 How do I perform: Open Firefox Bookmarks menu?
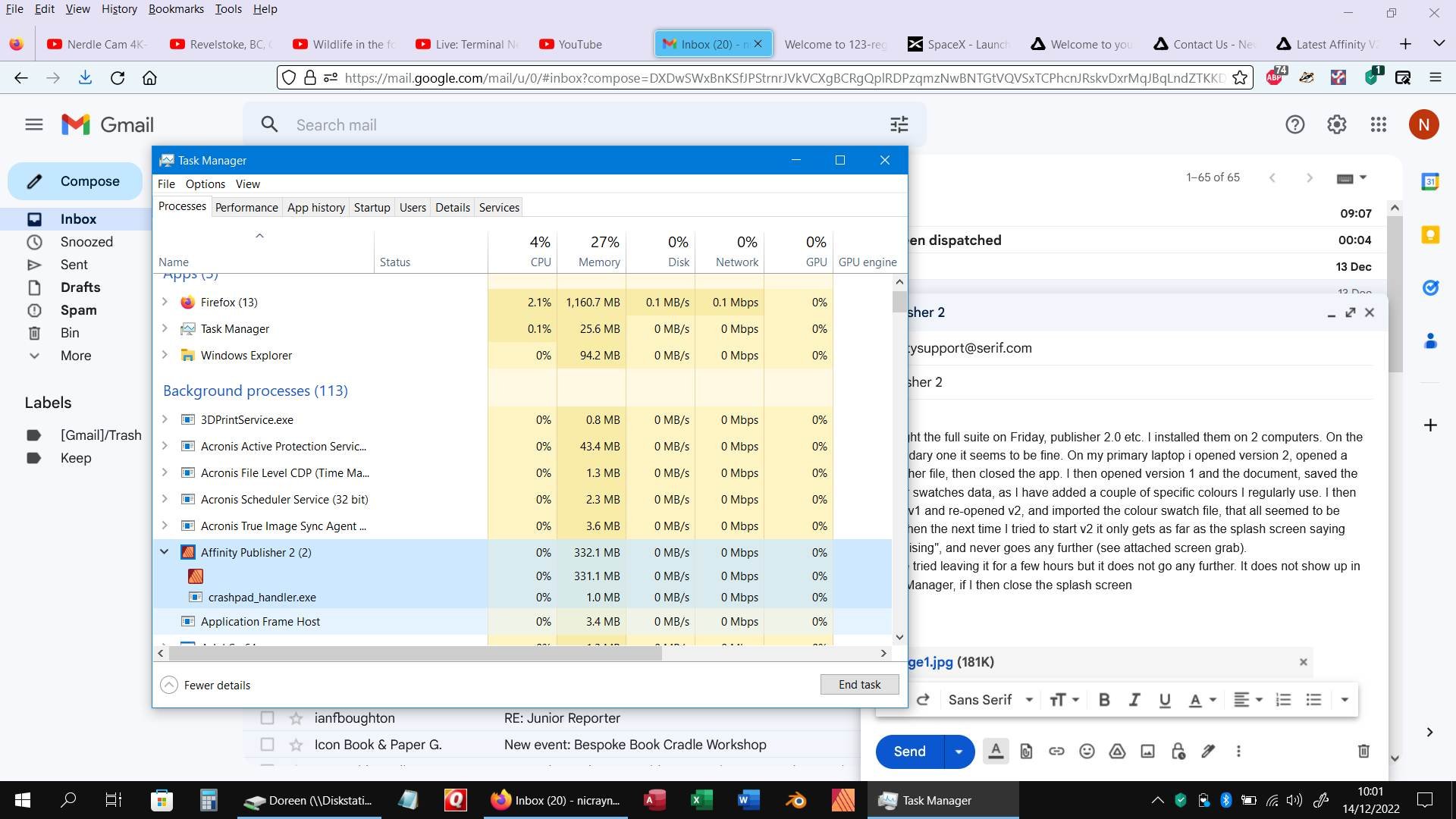pos(176,9)
